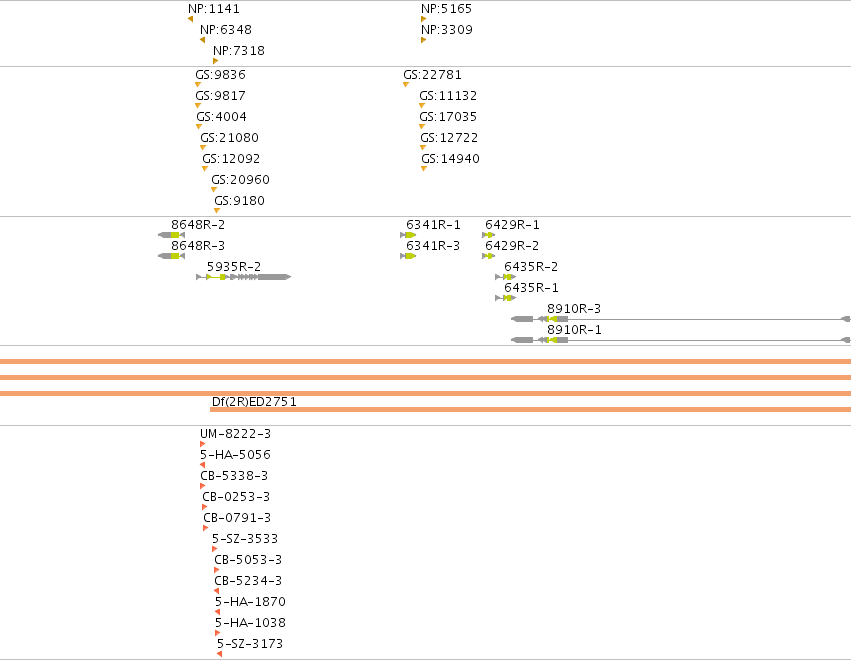Screen dimensions: 851x660
Task: Click the GS:22781 triangle marker
Action: pyautogui.click(x=406, y=85)
